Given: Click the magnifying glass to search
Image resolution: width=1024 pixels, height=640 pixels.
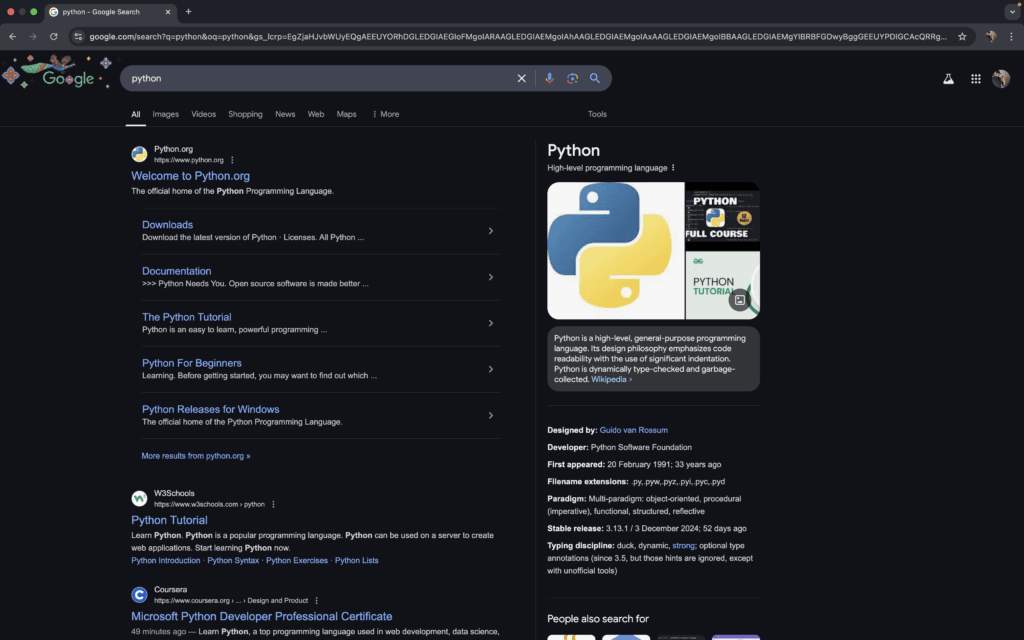Looking at the screenshot, I should (x=595, y=78).
